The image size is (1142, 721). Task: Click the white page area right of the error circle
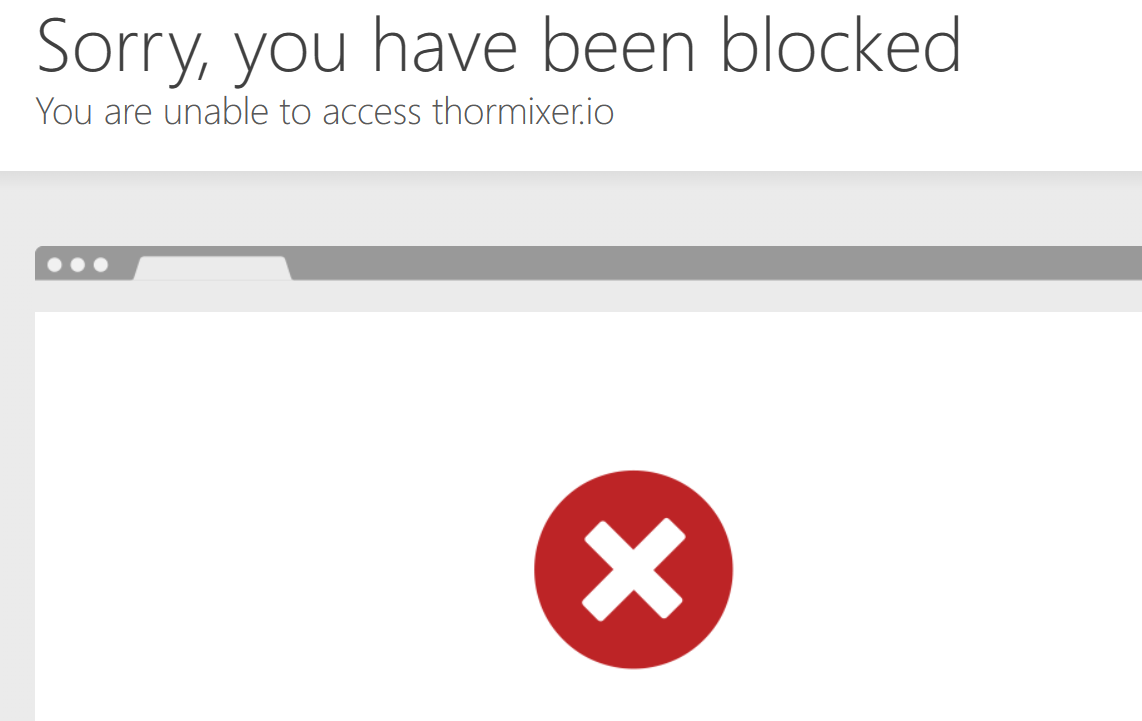pos(937,568)
